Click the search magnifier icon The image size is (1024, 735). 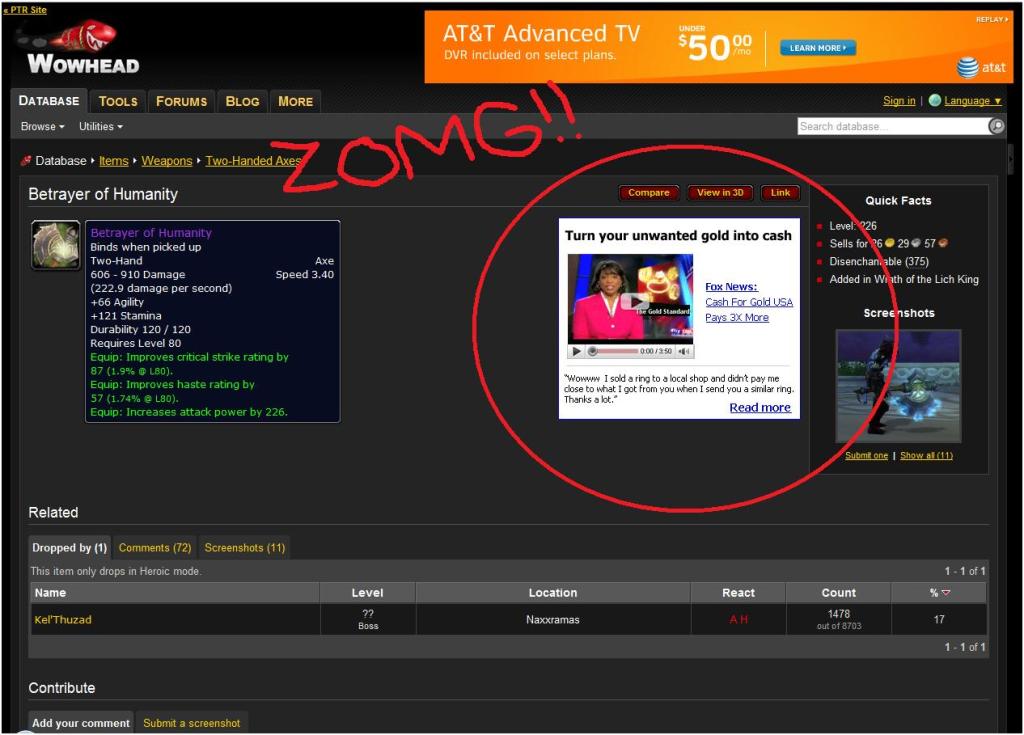[x=996, y=126]
